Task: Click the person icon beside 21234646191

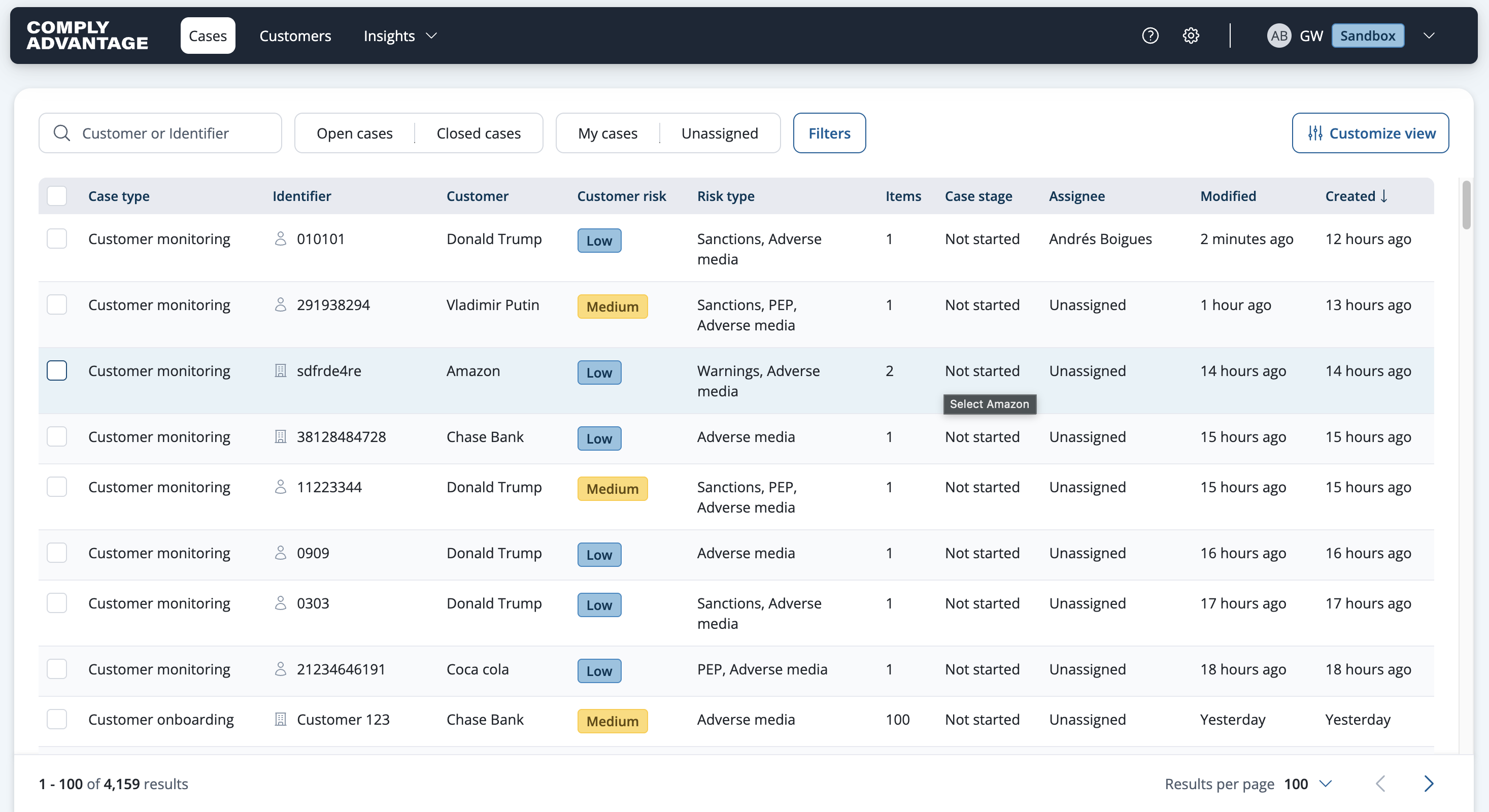Action: tap(280, 669)
